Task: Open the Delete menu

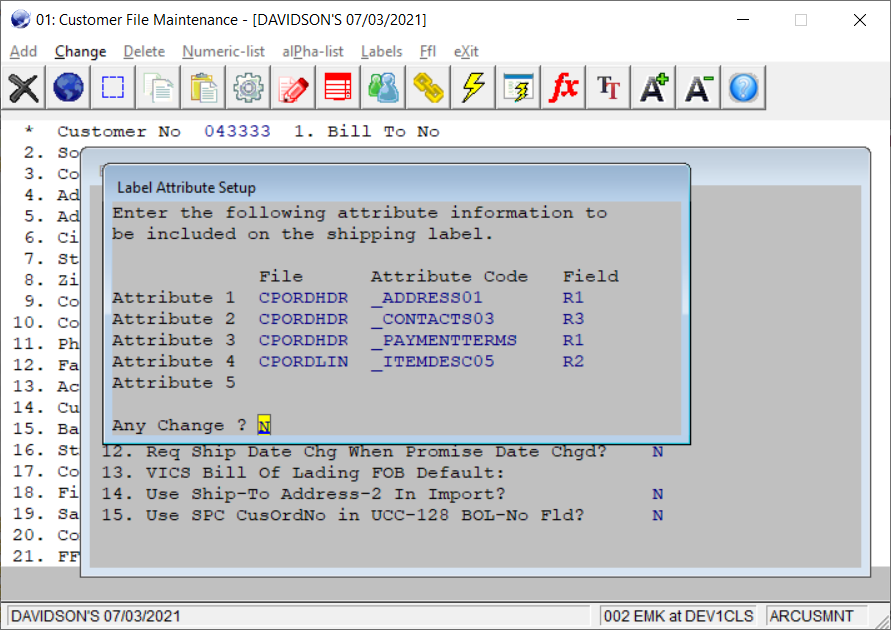Action: tap(144, 52)
